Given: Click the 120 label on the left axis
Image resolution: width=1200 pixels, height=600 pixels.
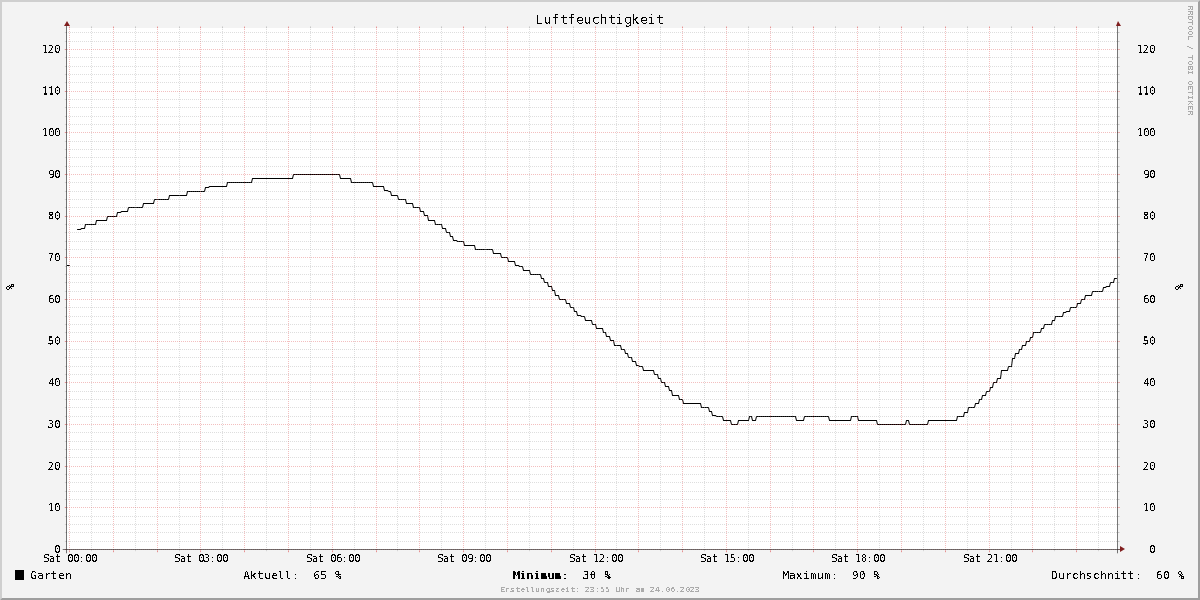Looking at the screenshot, I should pos(51,49).
